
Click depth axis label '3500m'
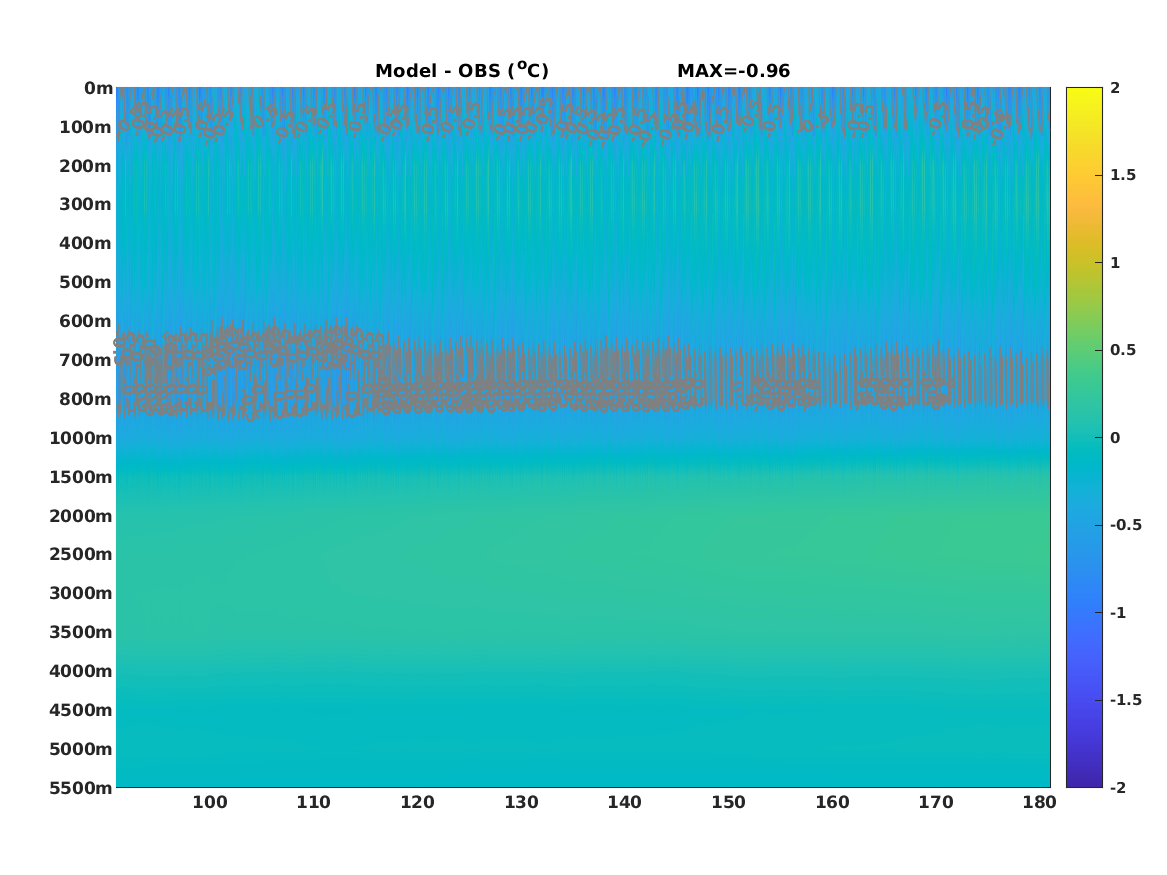pos(81,632)
